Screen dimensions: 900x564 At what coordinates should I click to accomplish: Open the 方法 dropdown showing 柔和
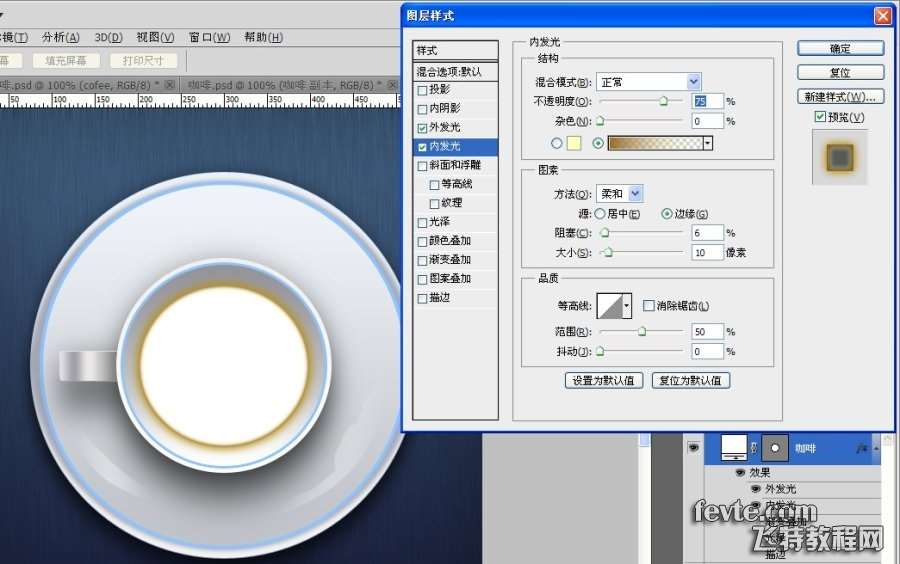[620, 194]
